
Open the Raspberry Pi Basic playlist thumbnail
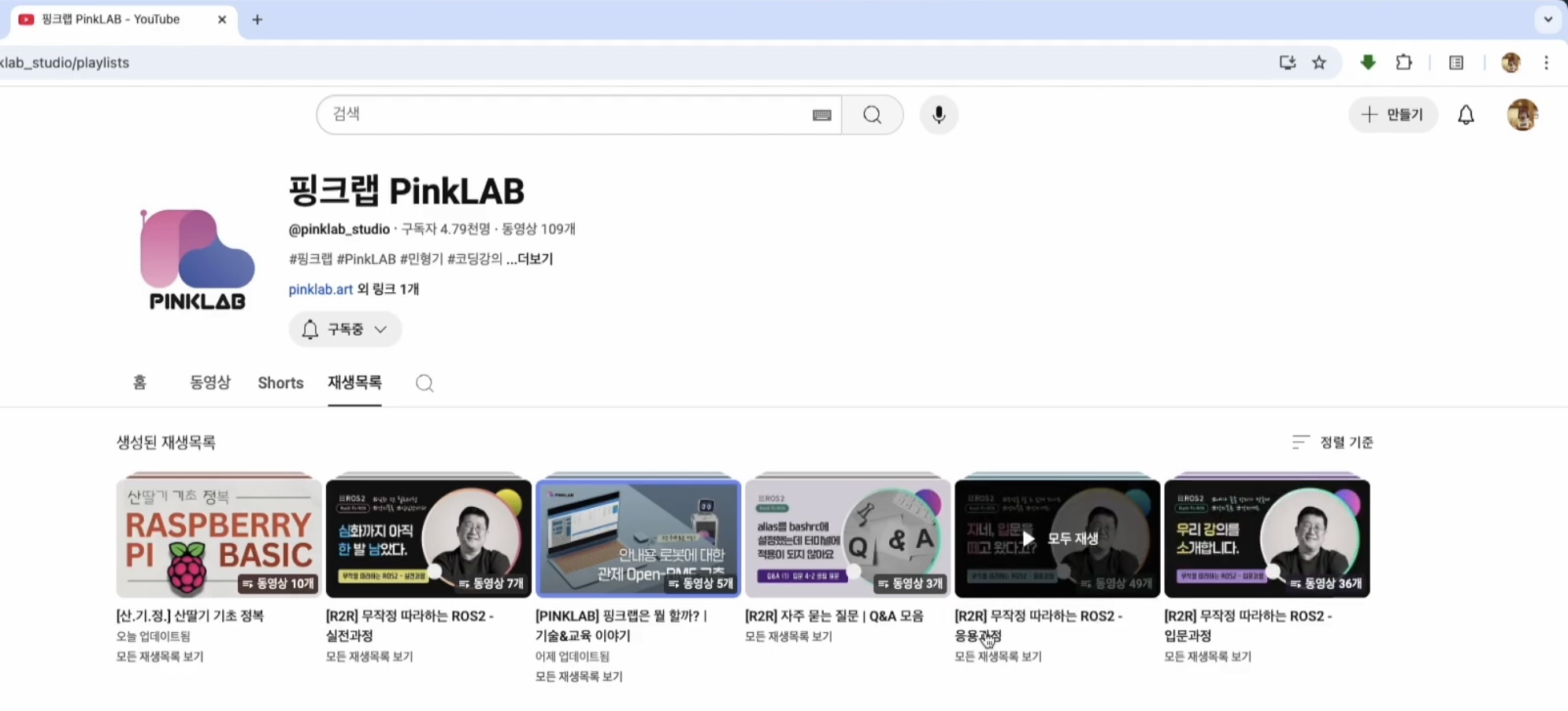pos(218,538)
